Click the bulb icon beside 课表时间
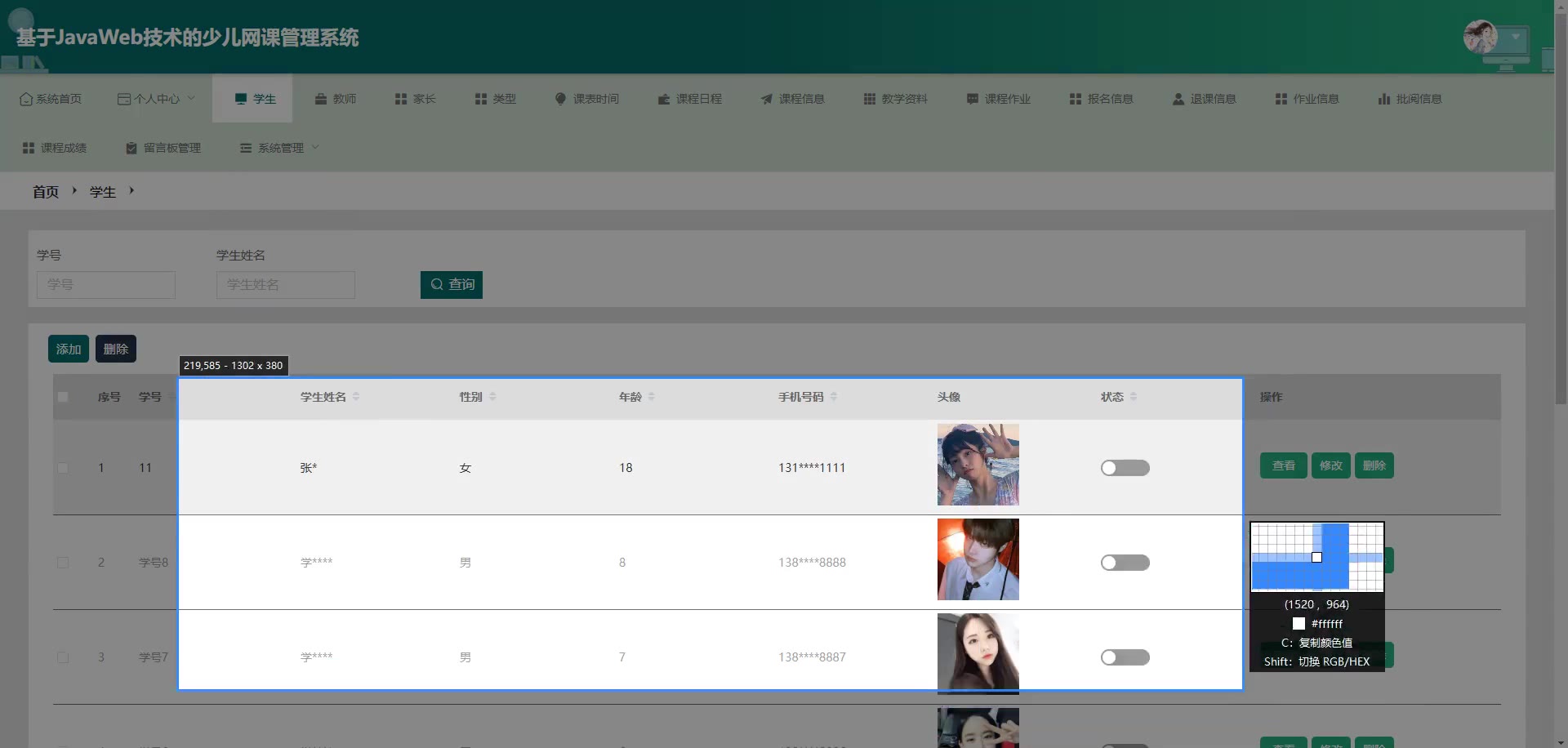 pyautogui.click(x=561, y=99)
